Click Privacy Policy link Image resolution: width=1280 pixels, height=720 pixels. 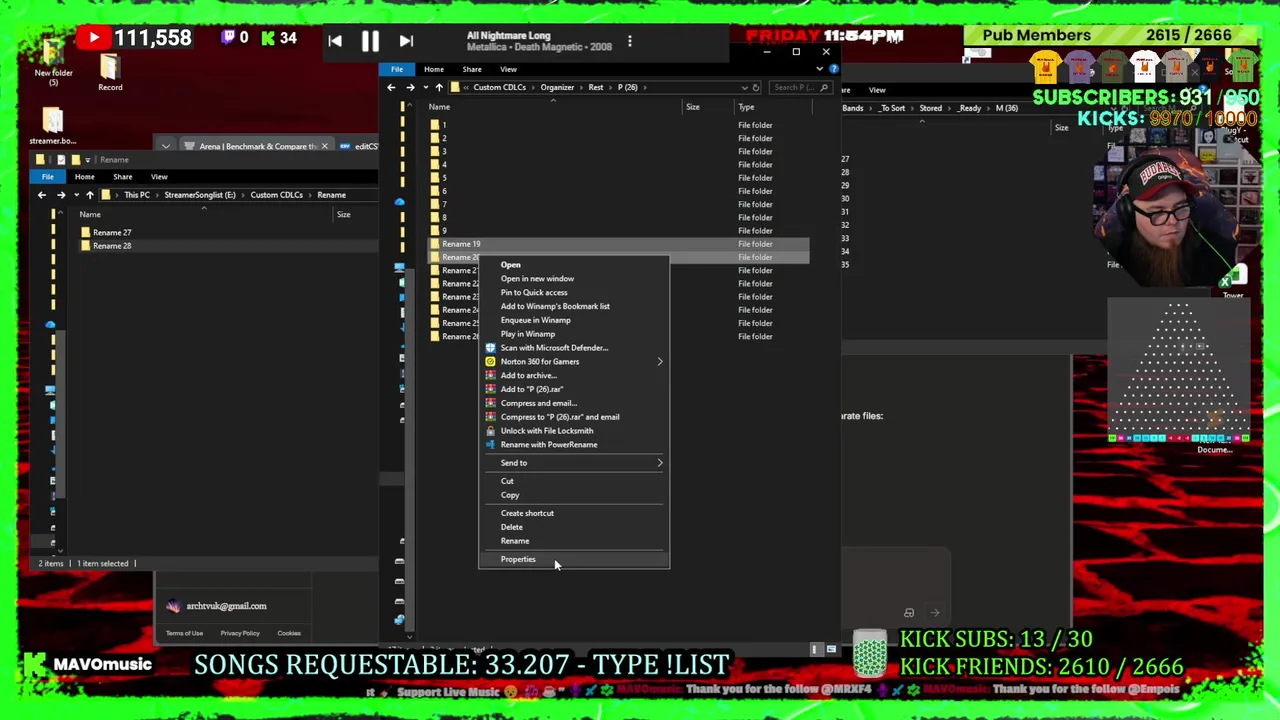(240, 633)
